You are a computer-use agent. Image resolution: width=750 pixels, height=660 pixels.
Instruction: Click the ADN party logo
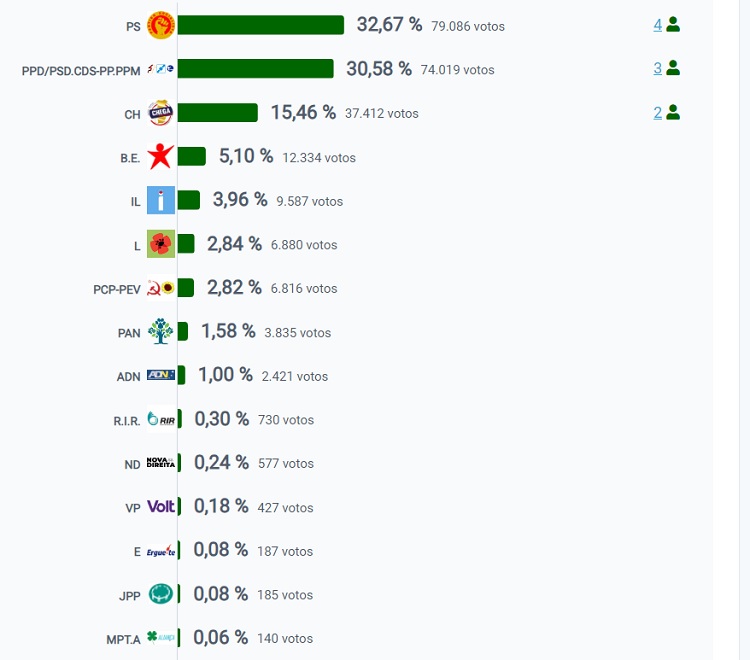click(160, 375)
